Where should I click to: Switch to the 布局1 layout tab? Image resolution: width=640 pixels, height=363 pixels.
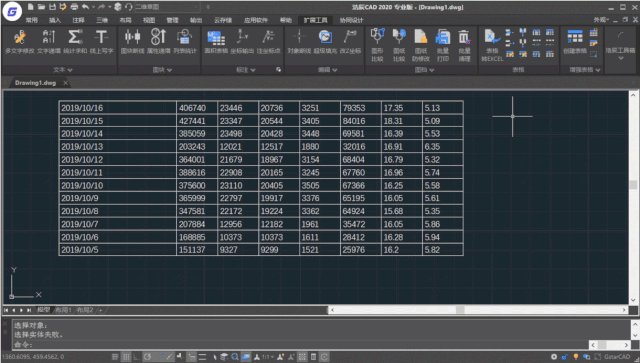pyautogui.click(x=63, y=310)
